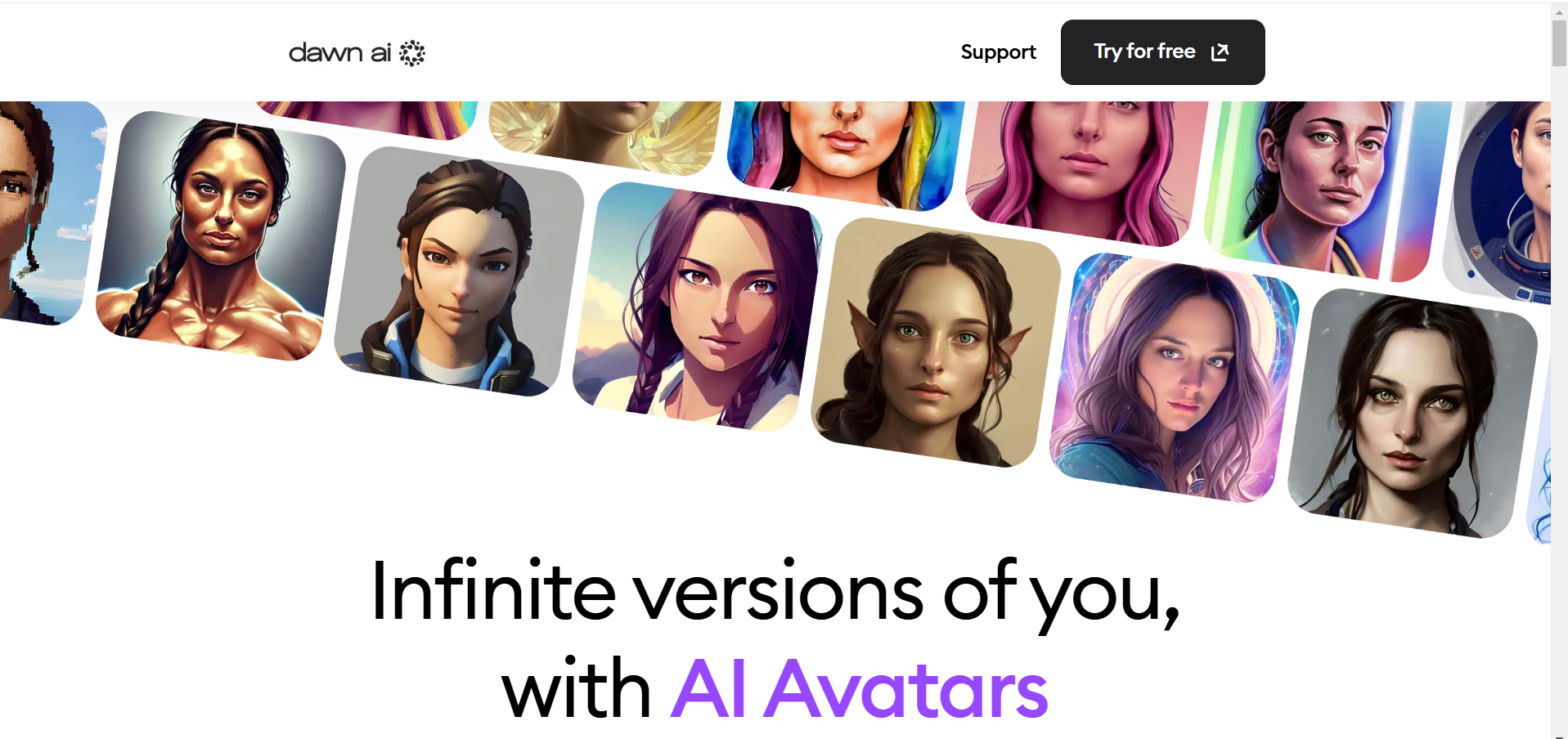Select the golden winged avatar at top

point(605,136)
